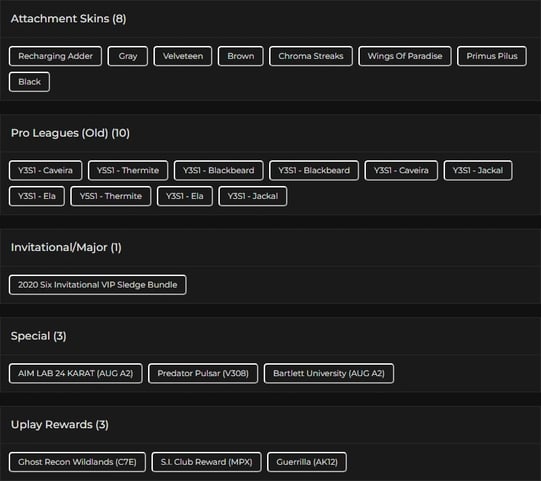Click the S.I. Club Reward (MPX) tag

pyautogui.click(x=206, y=462)
